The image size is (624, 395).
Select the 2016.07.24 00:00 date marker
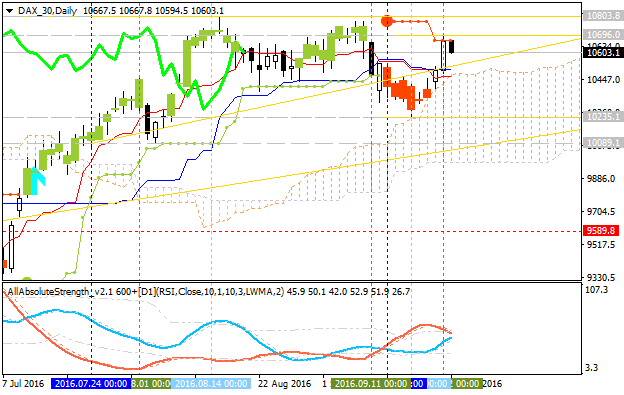pyautogui.click(x=91, y=384)
